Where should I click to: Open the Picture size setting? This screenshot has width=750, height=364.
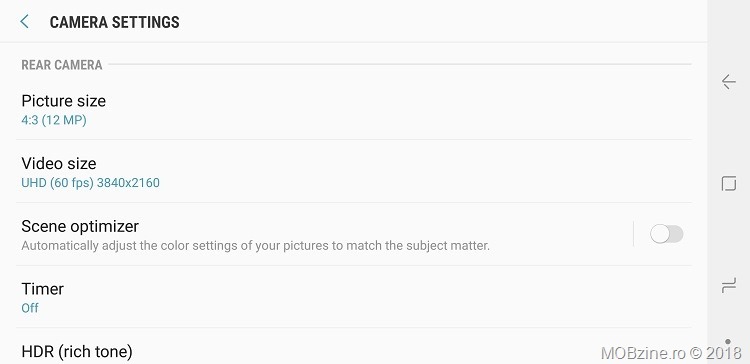pos(353,110)
